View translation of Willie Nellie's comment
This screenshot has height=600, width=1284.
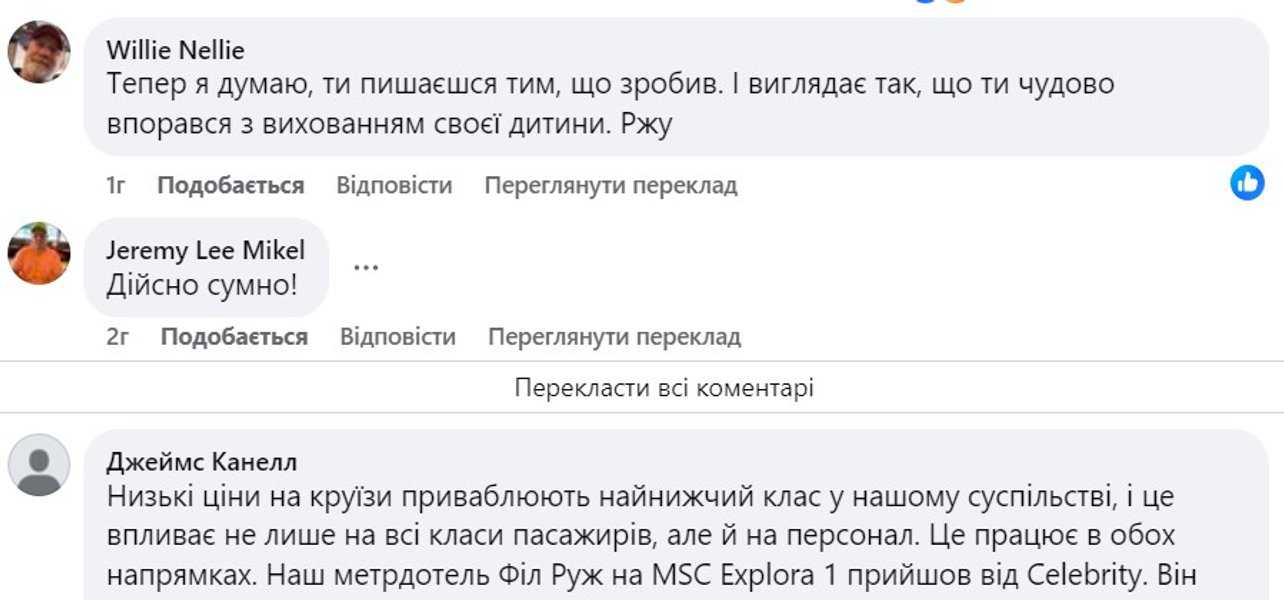611,185
